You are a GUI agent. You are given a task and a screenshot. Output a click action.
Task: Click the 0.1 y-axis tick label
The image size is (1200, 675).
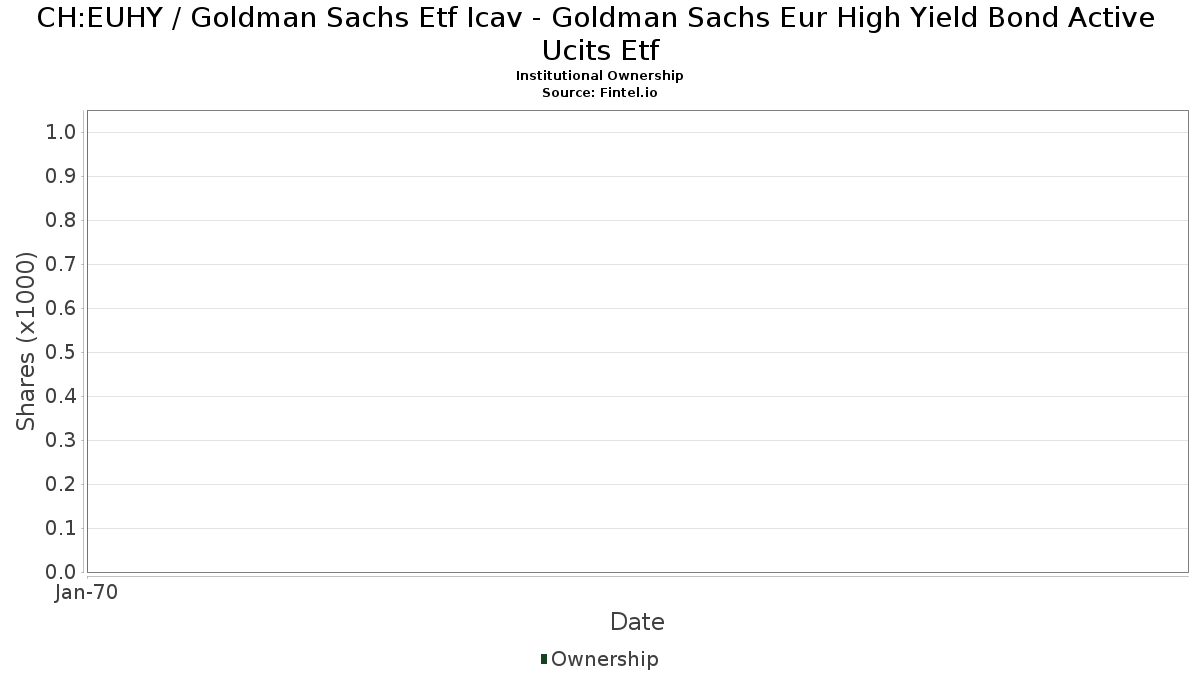[62, 528]
